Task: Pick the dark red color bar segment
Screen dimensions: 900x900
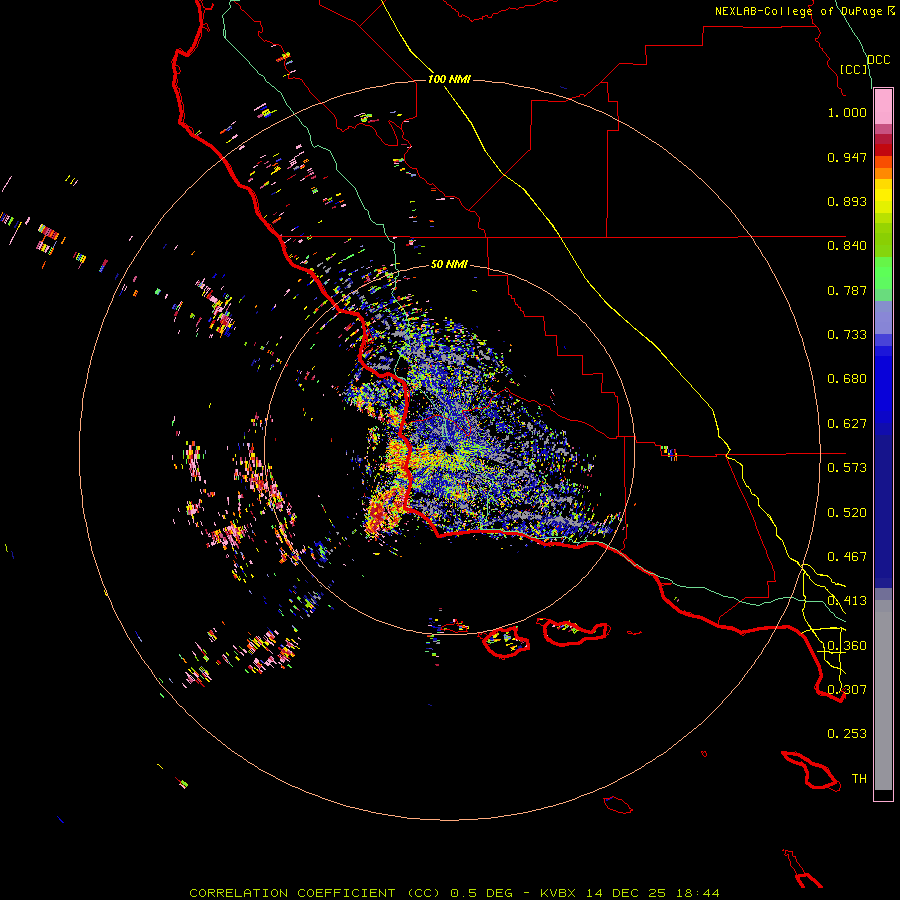Action: click(x=883, y=150)
